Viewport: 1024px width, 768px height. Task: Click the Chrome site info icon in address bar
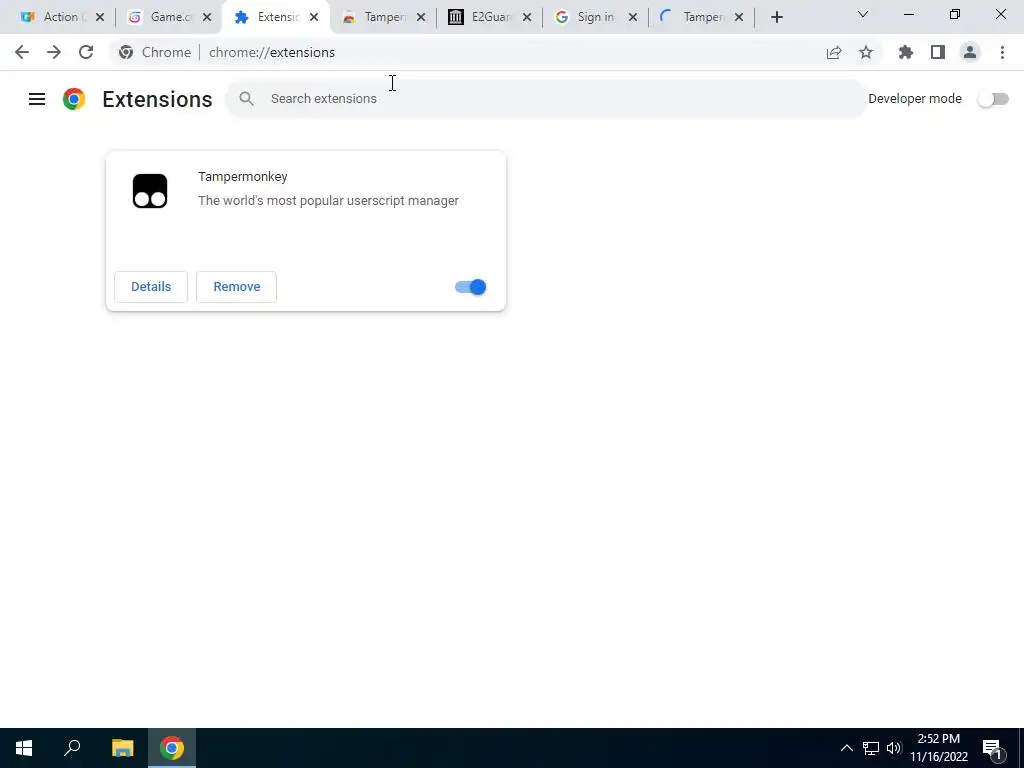tap(126, 52)
